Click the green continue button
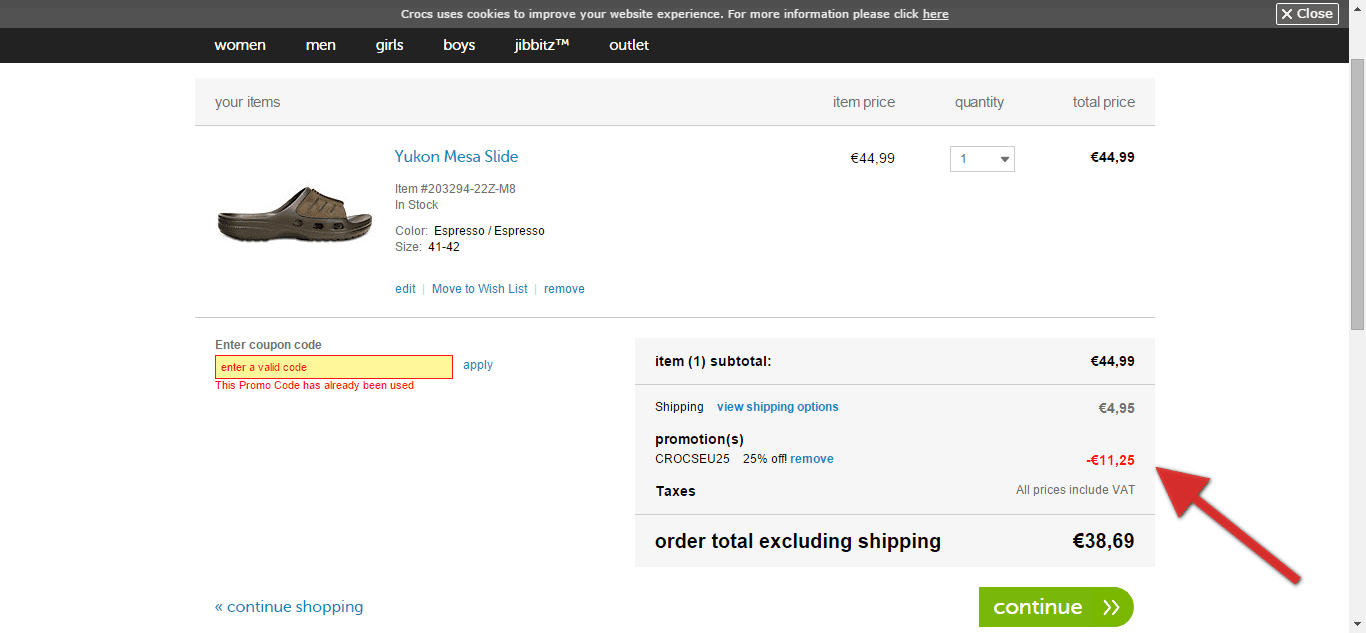Viewport: 1366px width, 633px height. point(1056,607)
